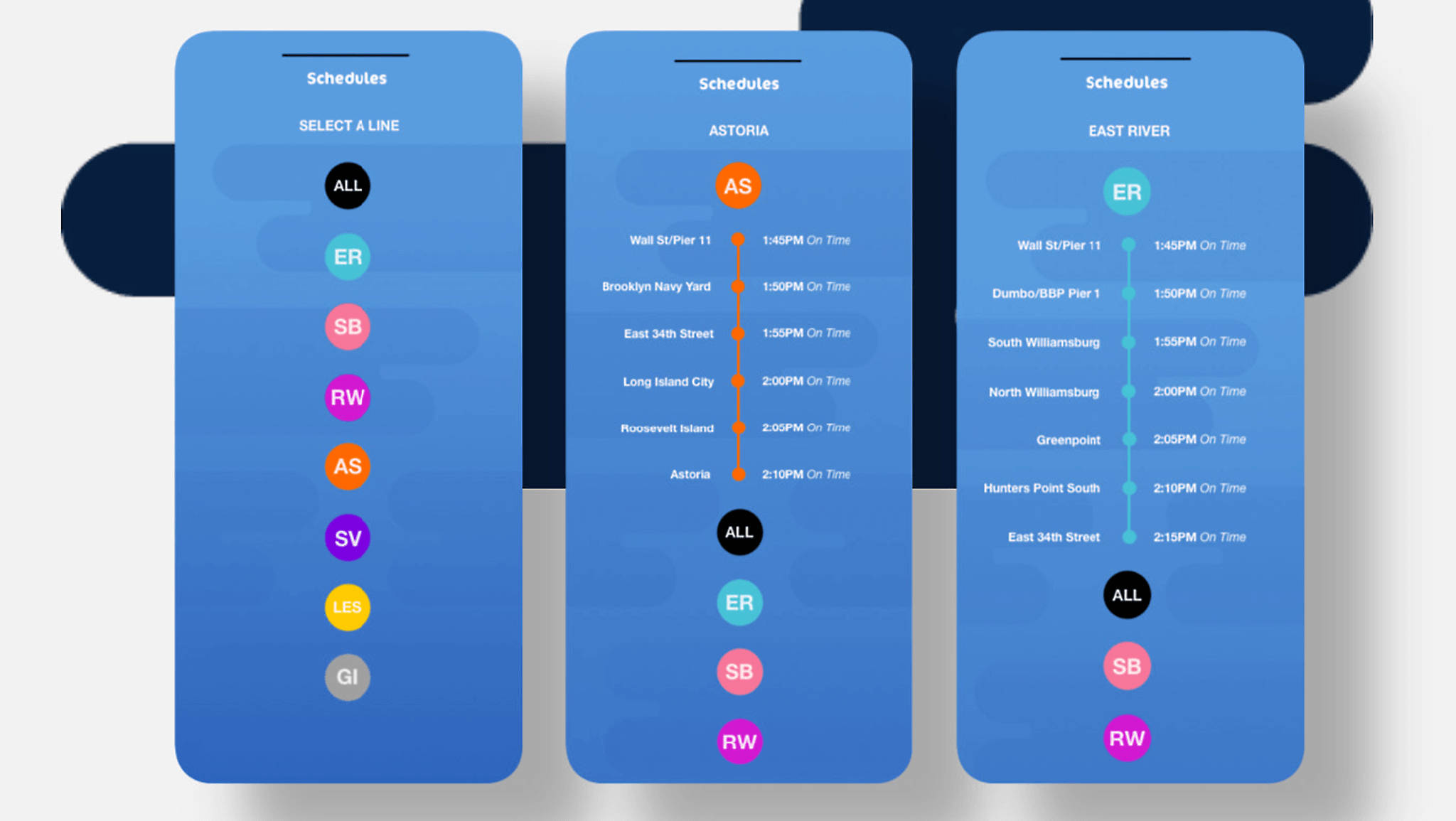1456x821 pixels.
Task: Select the SV line icon
Action: (349, 538)
